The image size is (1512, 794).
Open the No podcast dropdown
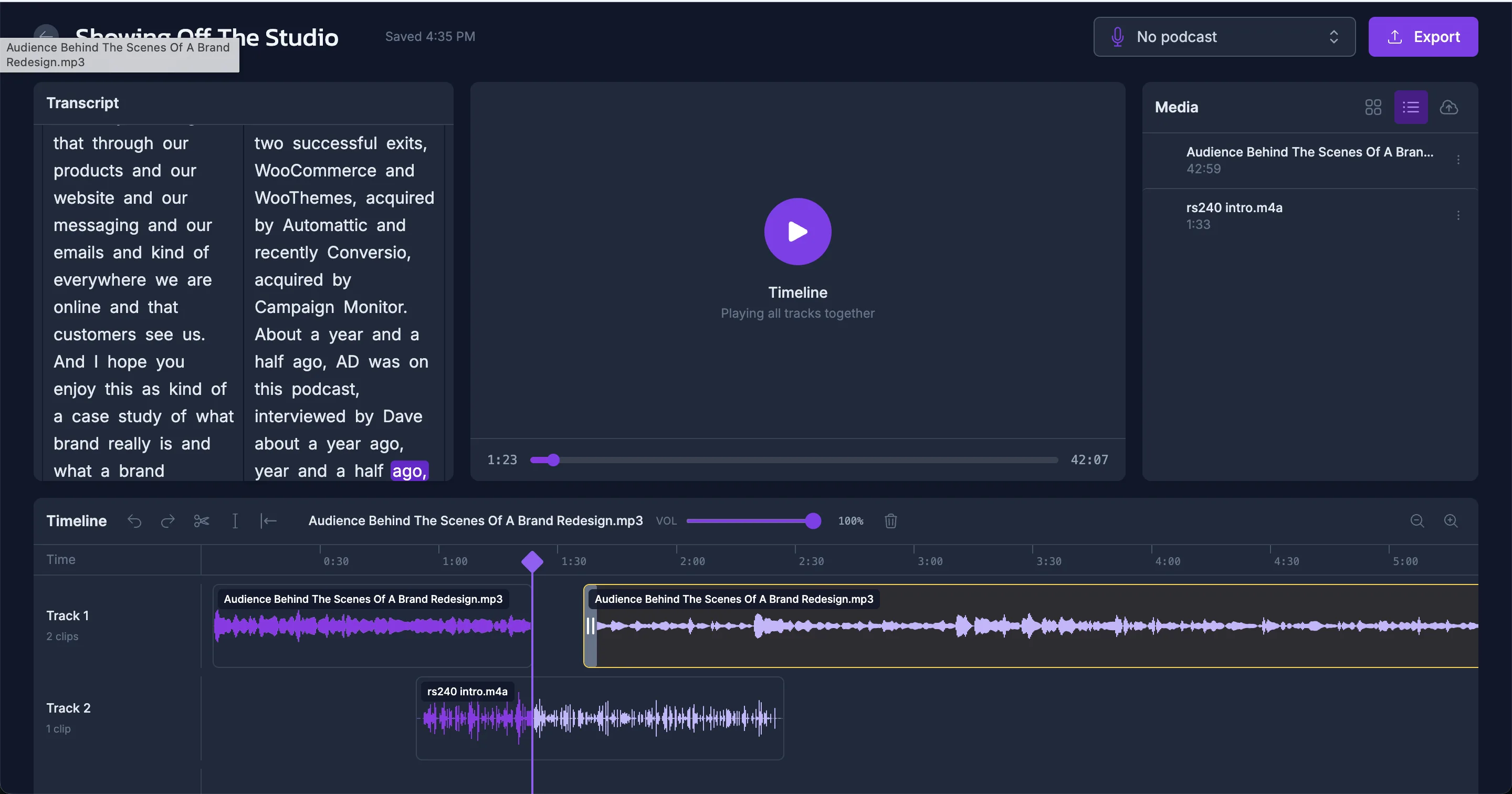(1224, 37)
